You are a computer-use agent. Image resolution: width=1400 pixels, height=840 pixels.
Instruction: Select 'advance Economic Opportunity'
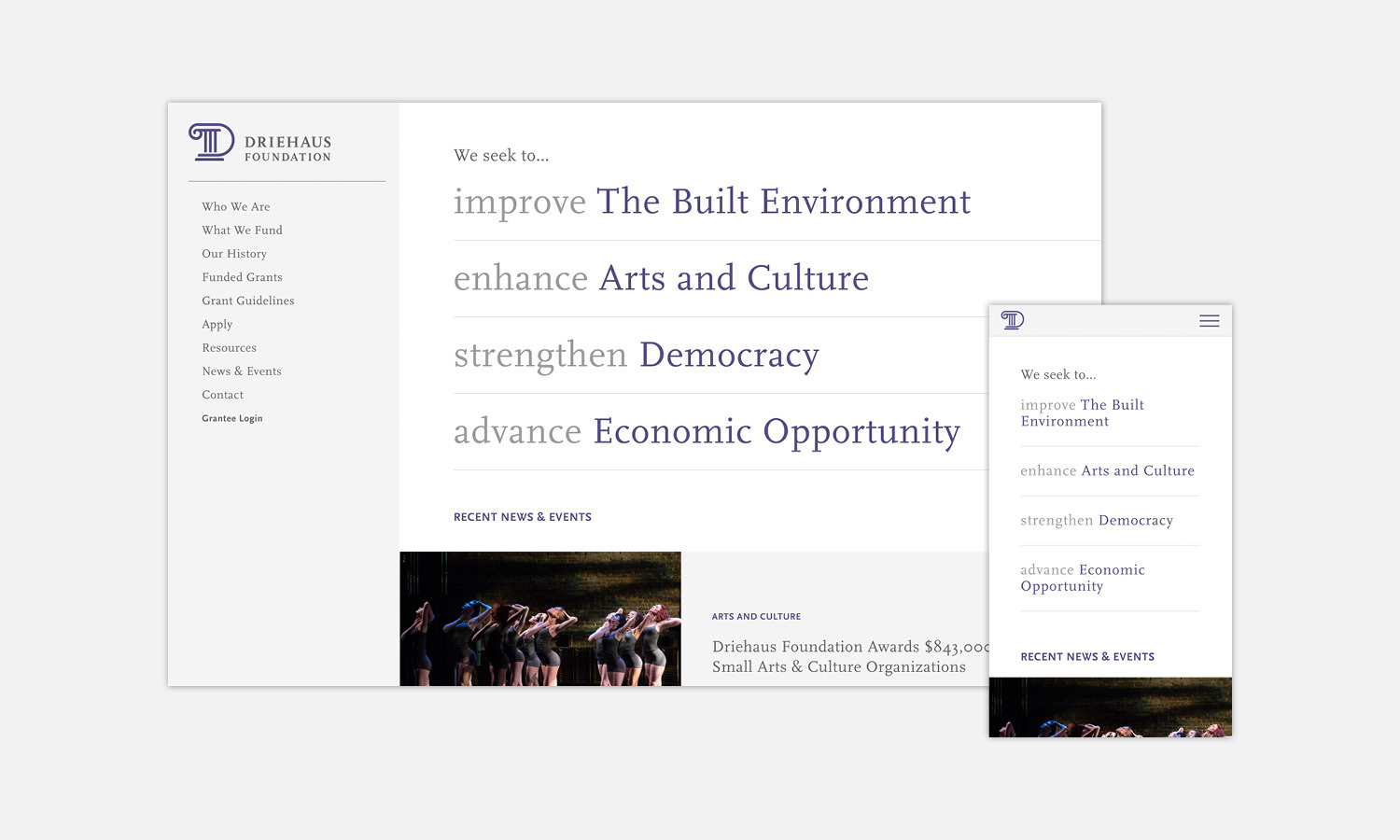click(707, 431)
